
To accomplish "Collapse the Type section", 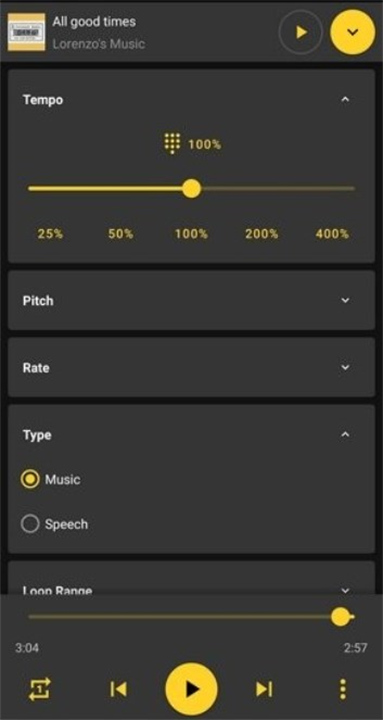I will [346, 434].
